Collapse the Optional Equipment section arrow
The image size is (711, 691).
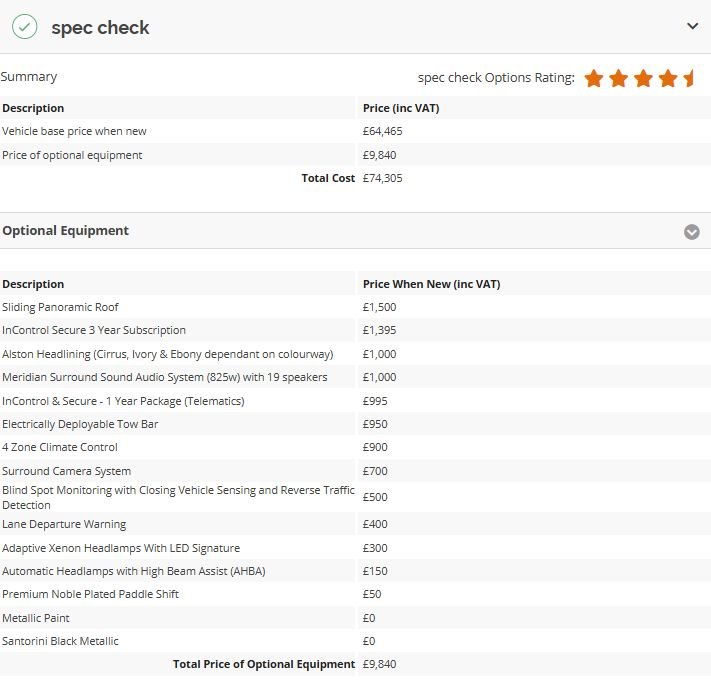click(x=691, y=232)
